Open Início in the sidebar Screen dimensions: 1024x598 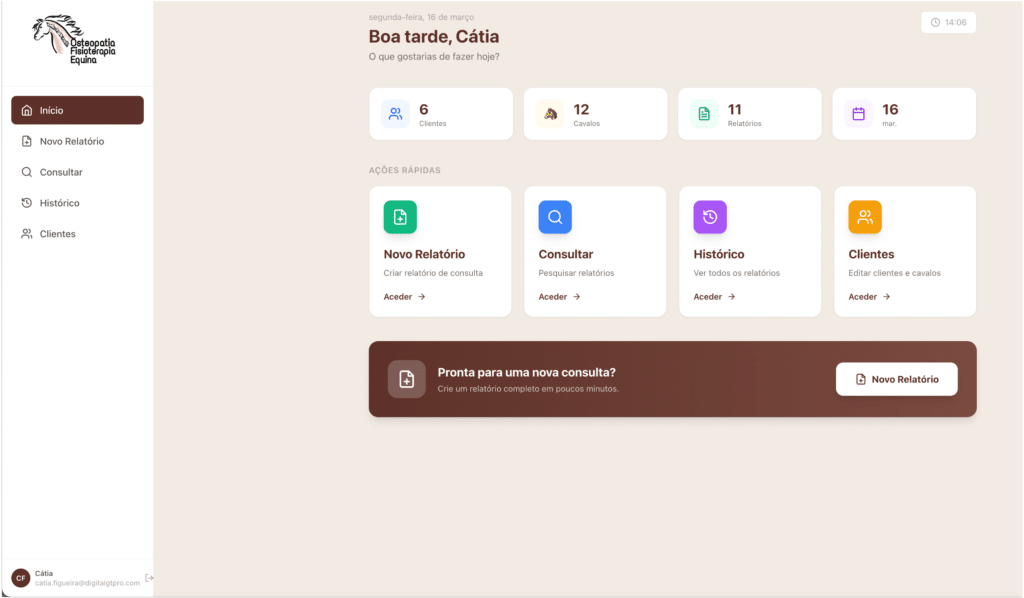pos(77,110)
